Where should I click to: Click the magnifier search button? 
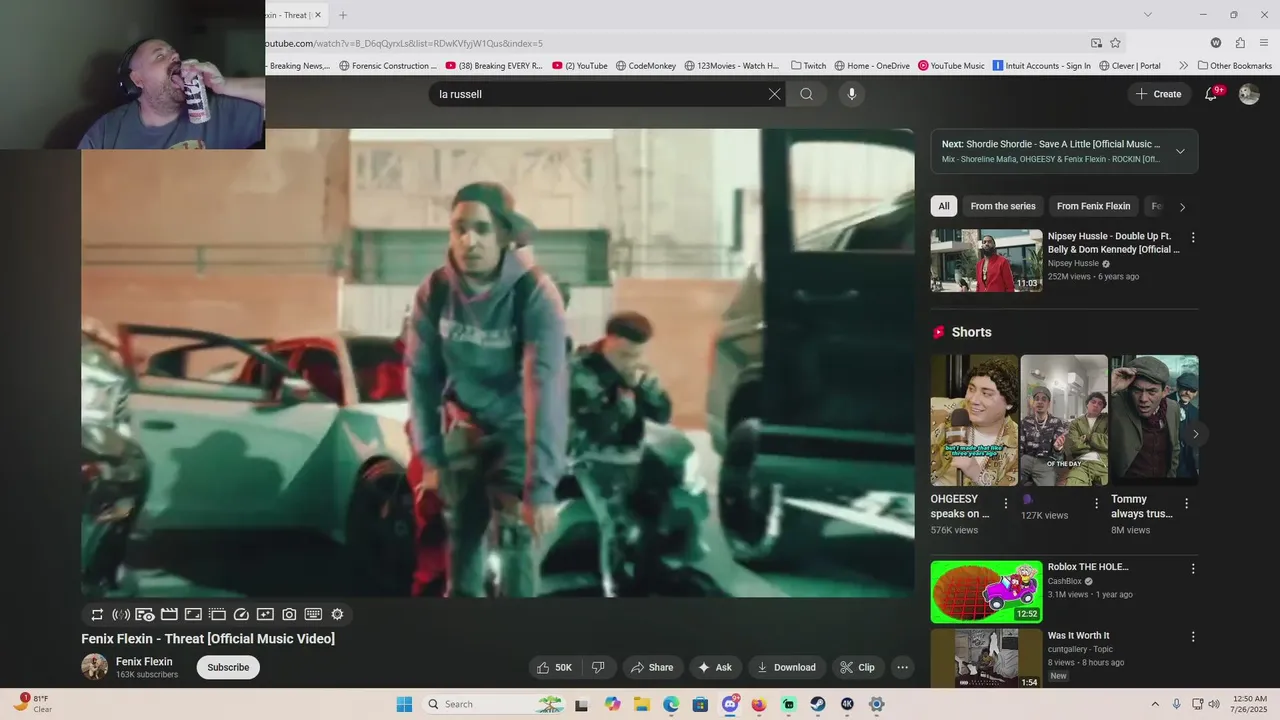[806, 94]
